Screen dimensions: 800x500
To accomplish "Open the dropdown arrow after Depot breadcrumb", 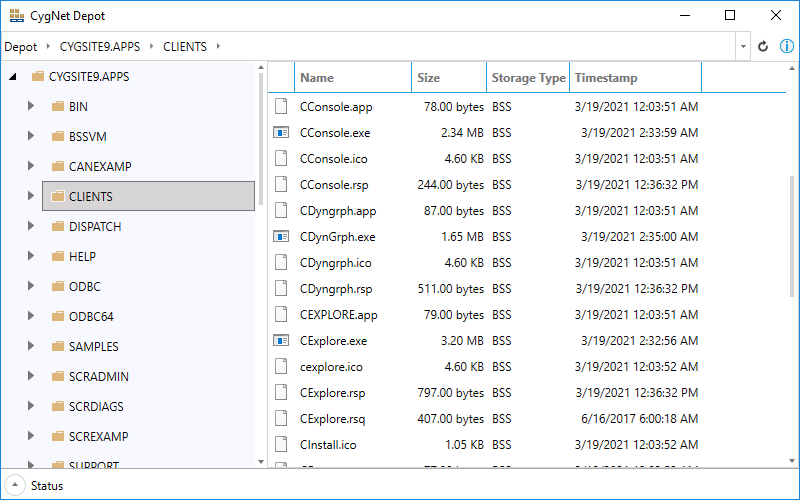I will coord(48,46).
